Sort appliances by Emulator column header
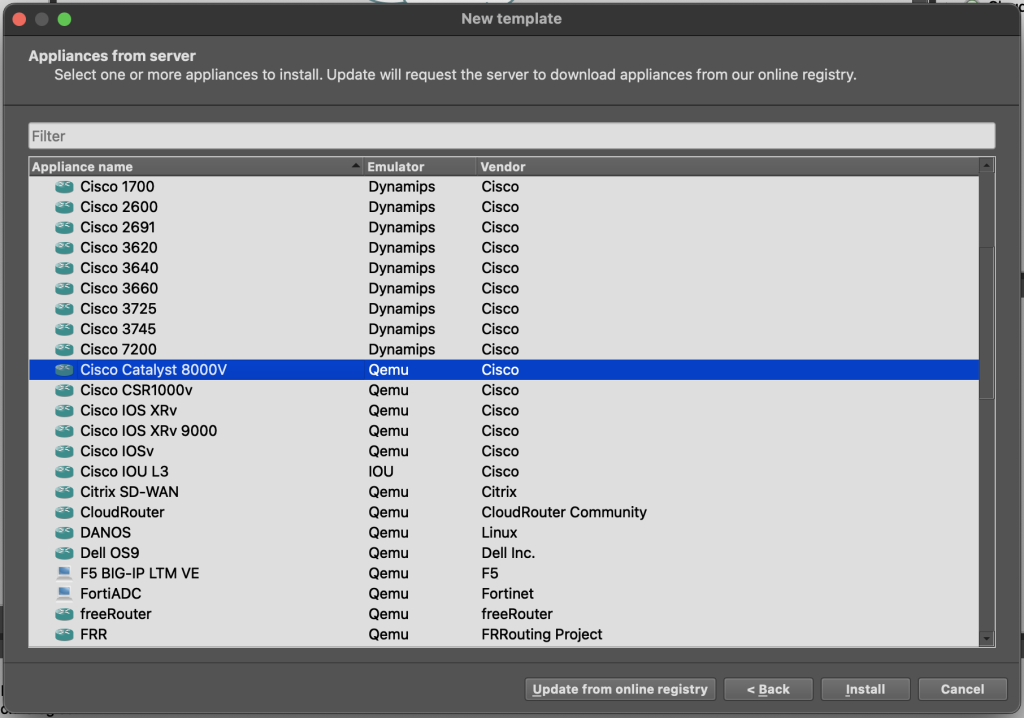1024x718 pixels. [418, 167]
